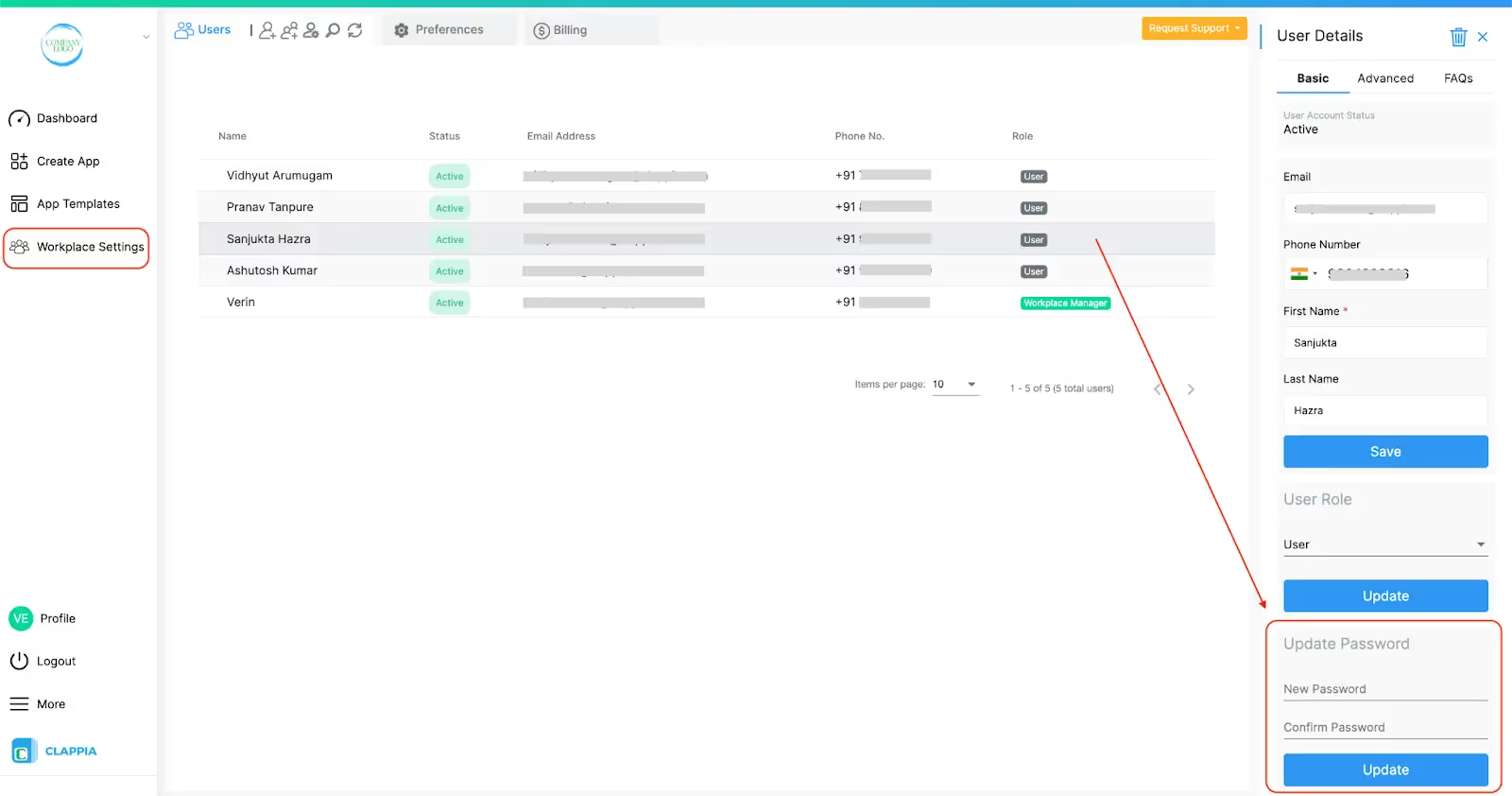Open the User Role dropdown
Image resolution: width=1512 pixels, height=796 pixels.
(1385, 545)
